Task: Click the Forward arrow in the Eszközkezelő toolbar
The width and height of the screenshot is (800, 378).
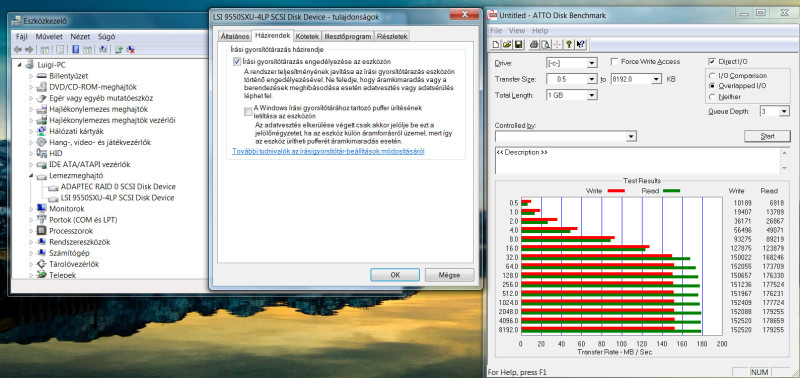Action: click(29, 49)
